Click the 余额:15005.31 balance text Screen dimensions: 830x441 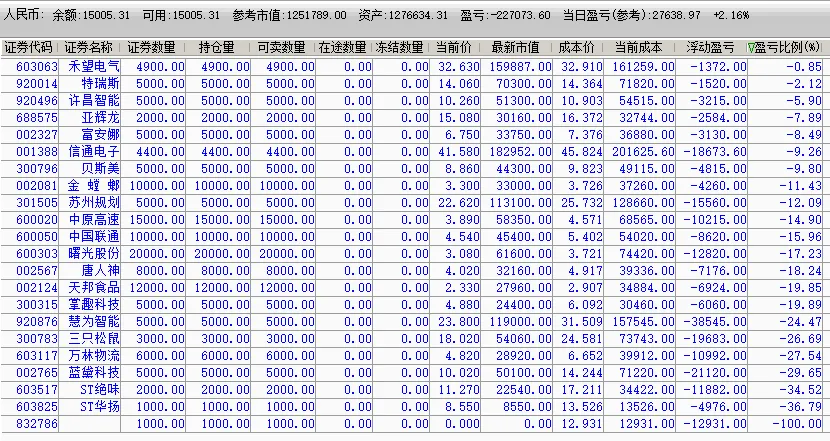[x=91, y=15]
